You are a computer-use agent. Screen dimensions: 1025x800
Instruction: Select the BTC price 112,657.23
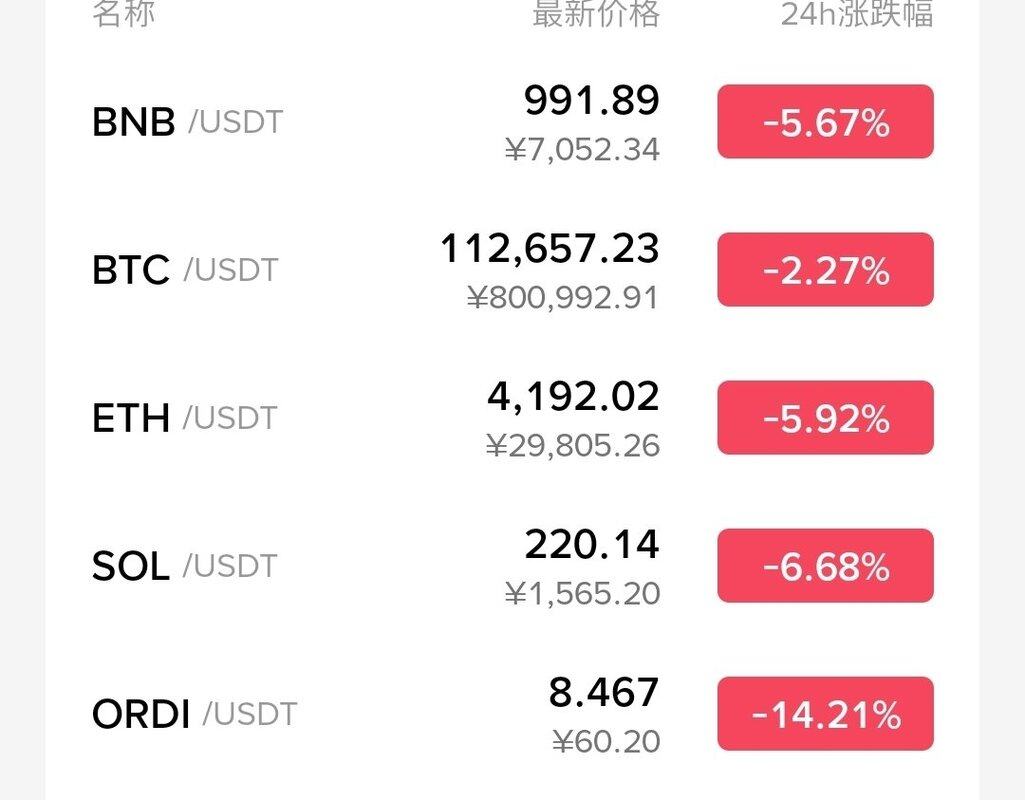point(550,249)
